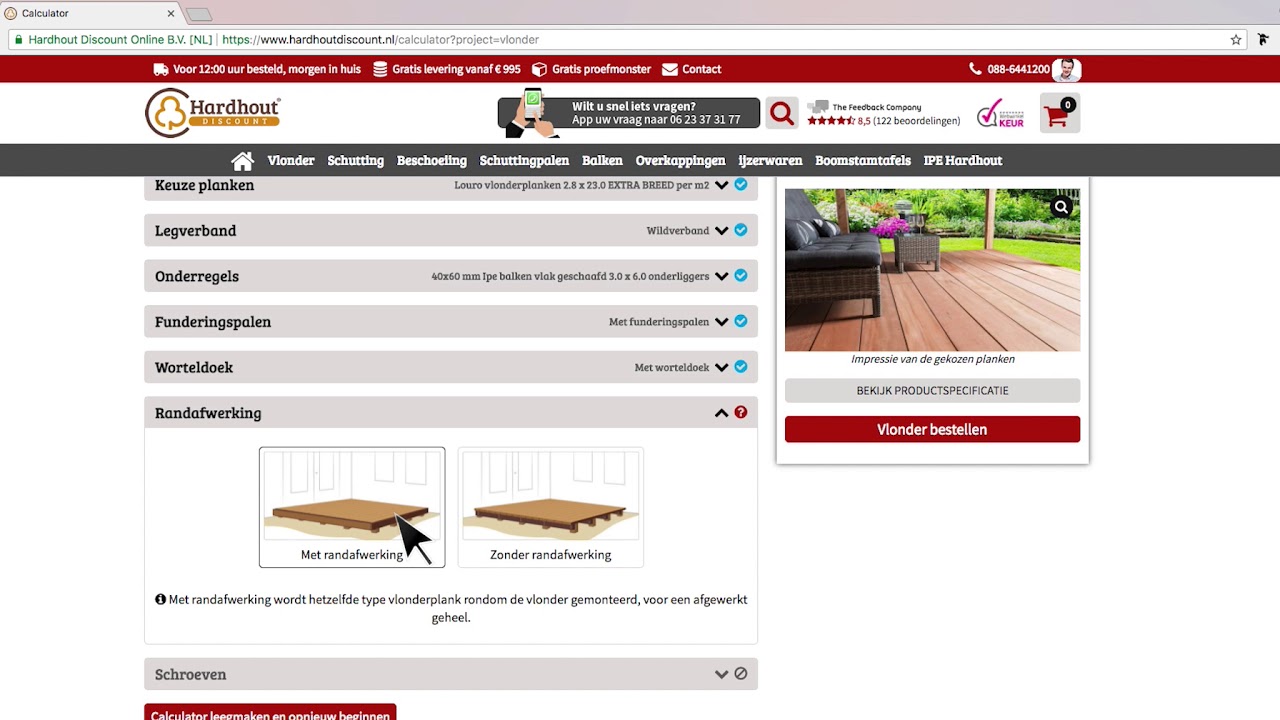
Task: Click the 40x60 mm Ipe balken text
Action: [570, 276]
